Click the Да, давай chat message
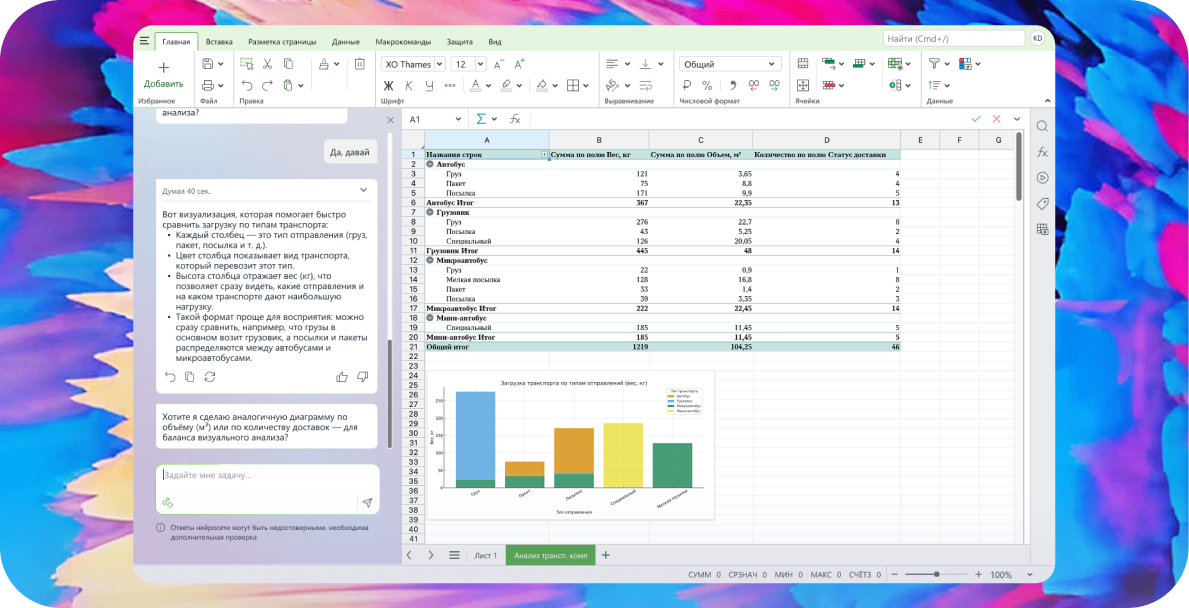Screen dimensions: 1189x608 point(351,152)
